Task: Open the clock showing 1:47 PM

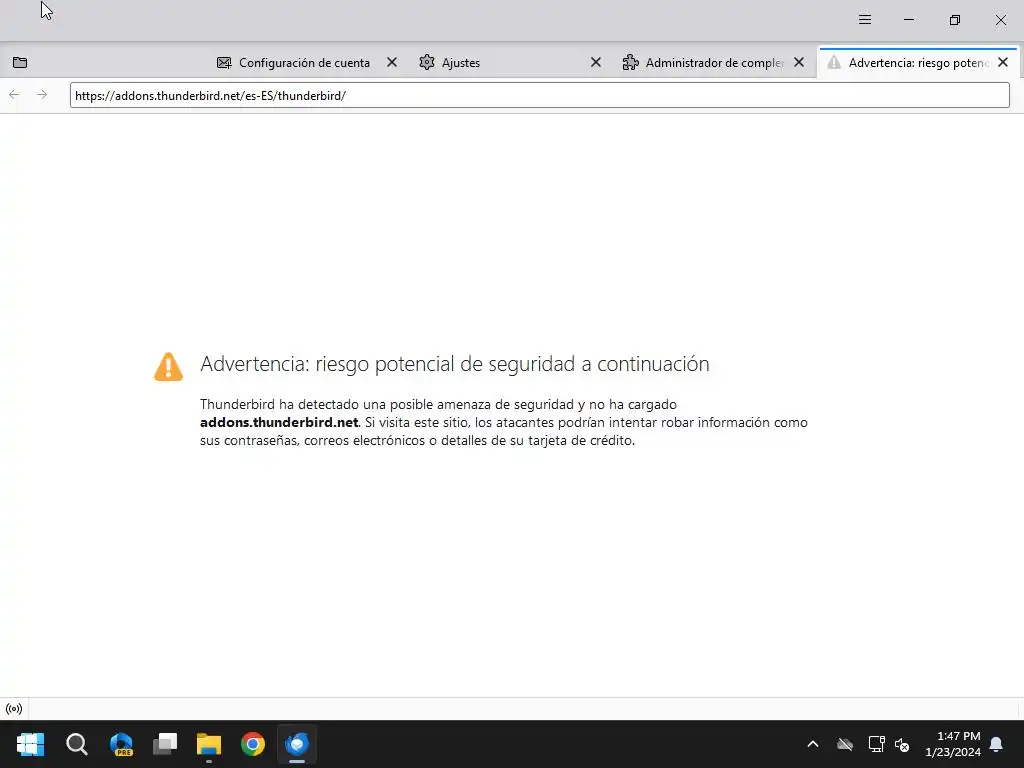Action: [x=953, y=744]
